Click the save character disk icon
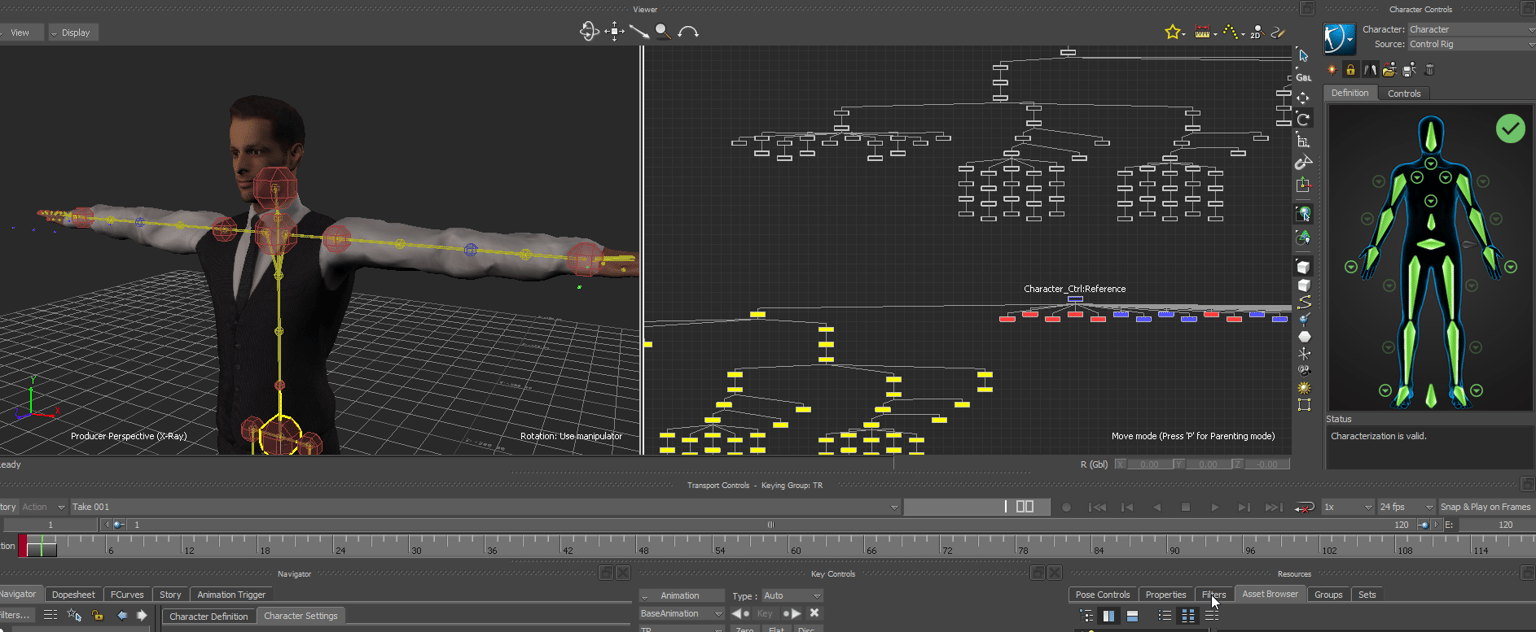The image size is (1536, 632). (x=1409, y=69)
